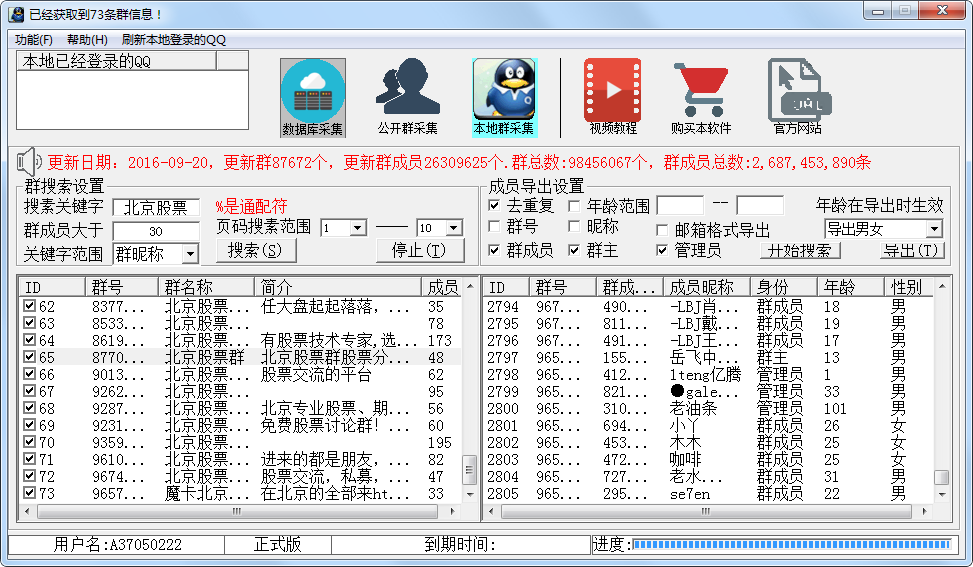
Task: Enable the 邮箱格式导出 checkbox
Action: [663, 230]
